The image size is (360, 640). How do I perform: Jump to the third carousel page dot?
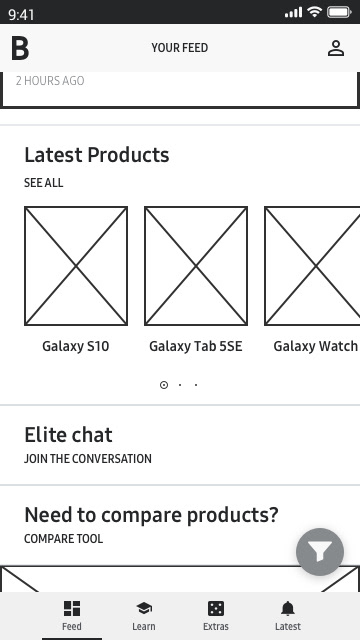pos(196,385)
